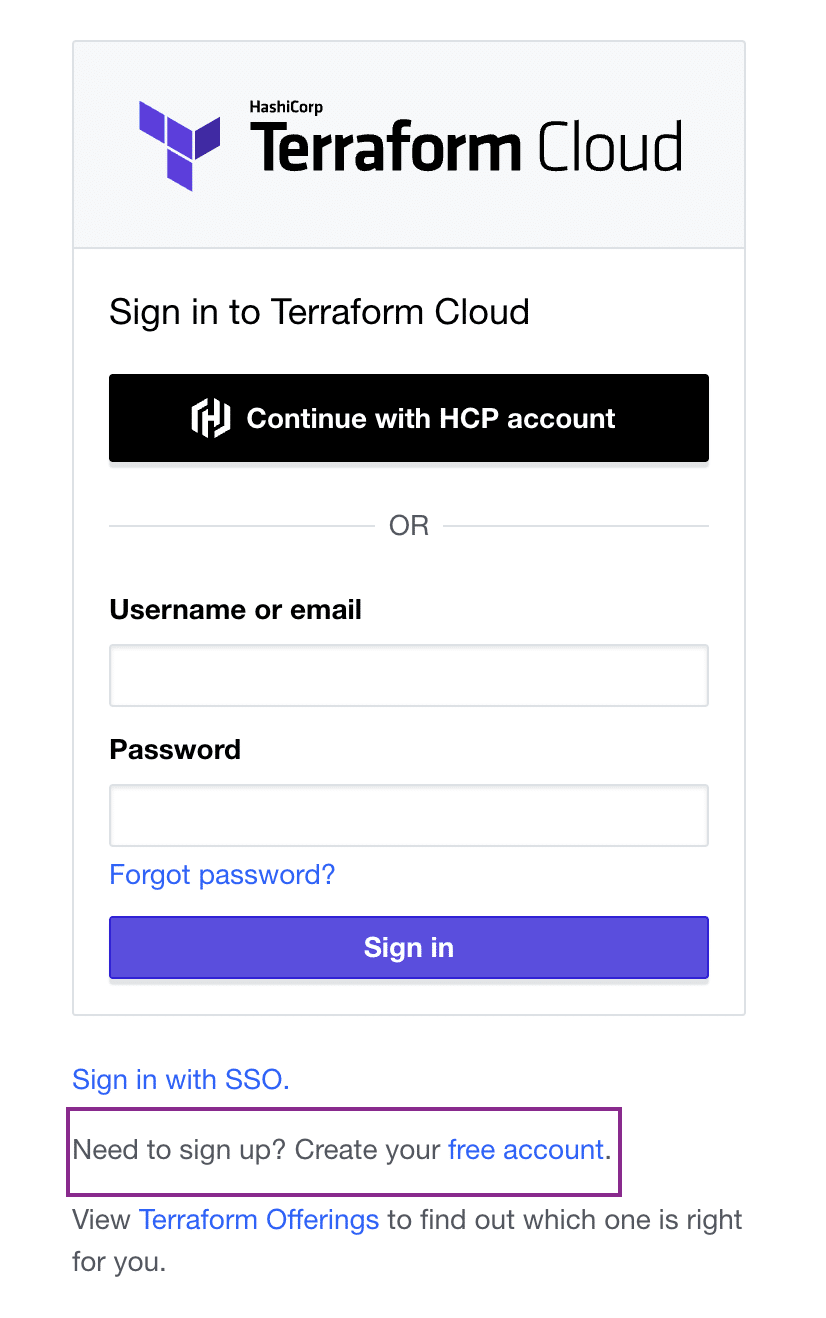Image resolution: width=826 pixels, height=1318 pixels.
Task: Click the Terraform Cloud logo
Action: tap(409, 143)
